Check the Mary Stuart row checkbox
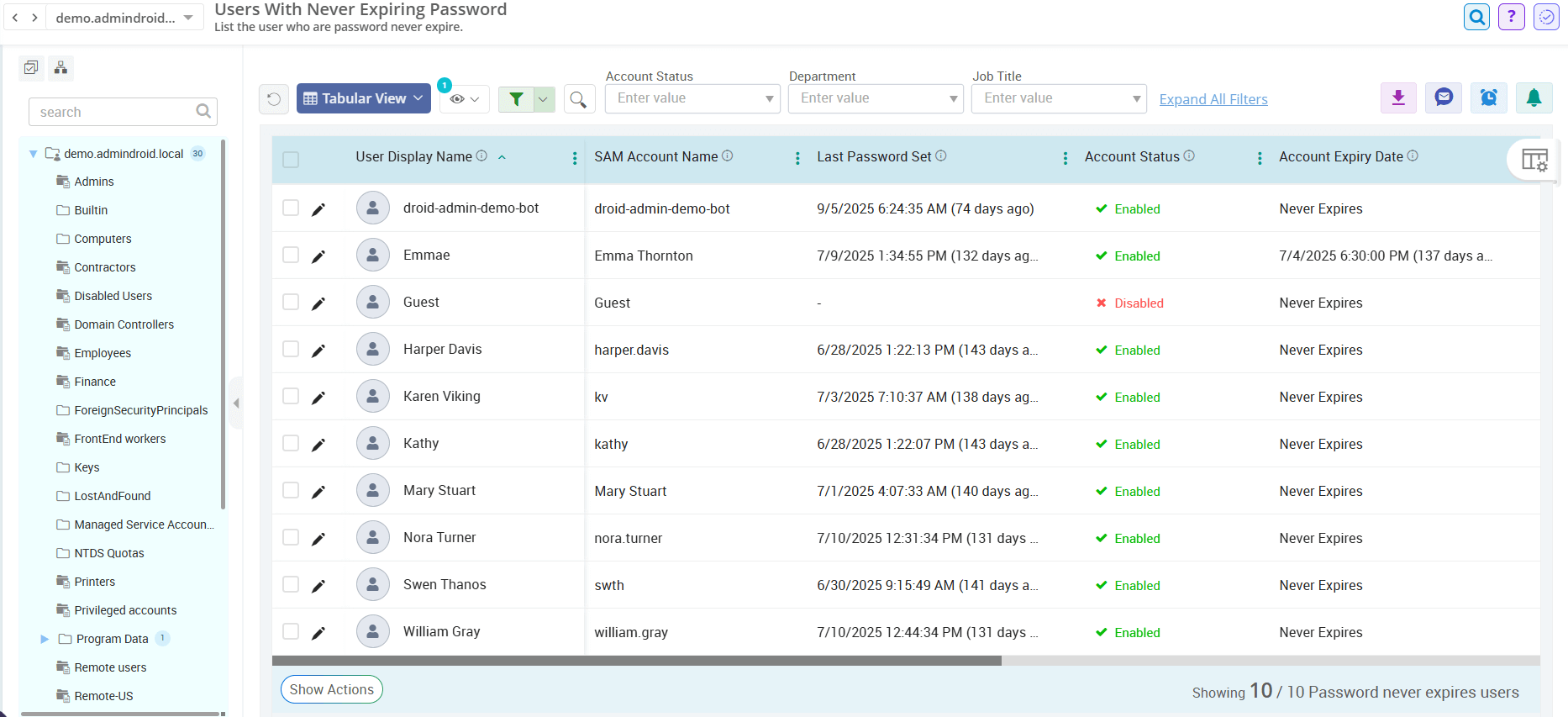This screenshot has height=717, width=1568. click(x=291, y=490)
